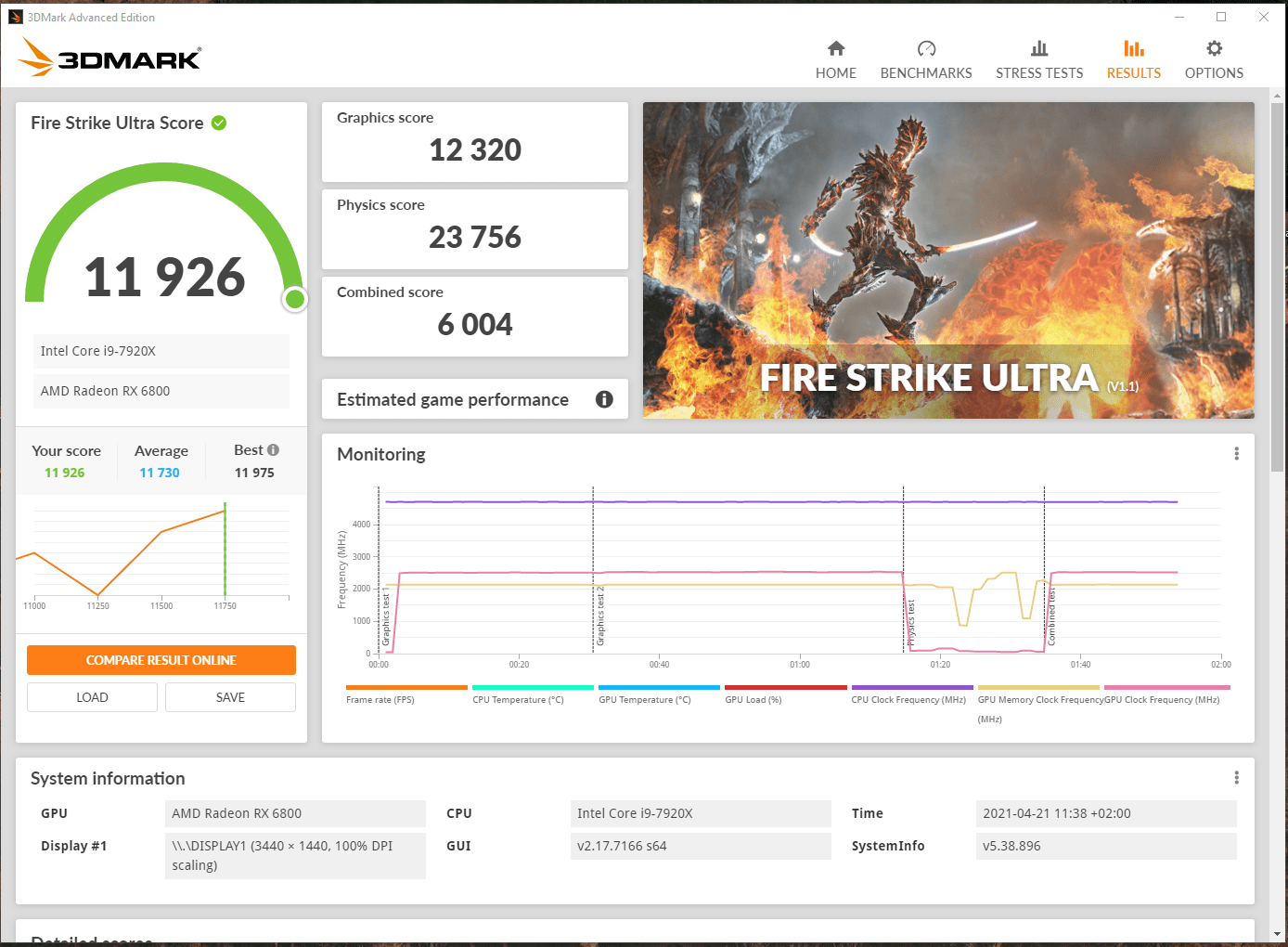Click the 3DMark logo

pyautogui.click(x=109, y=58)
